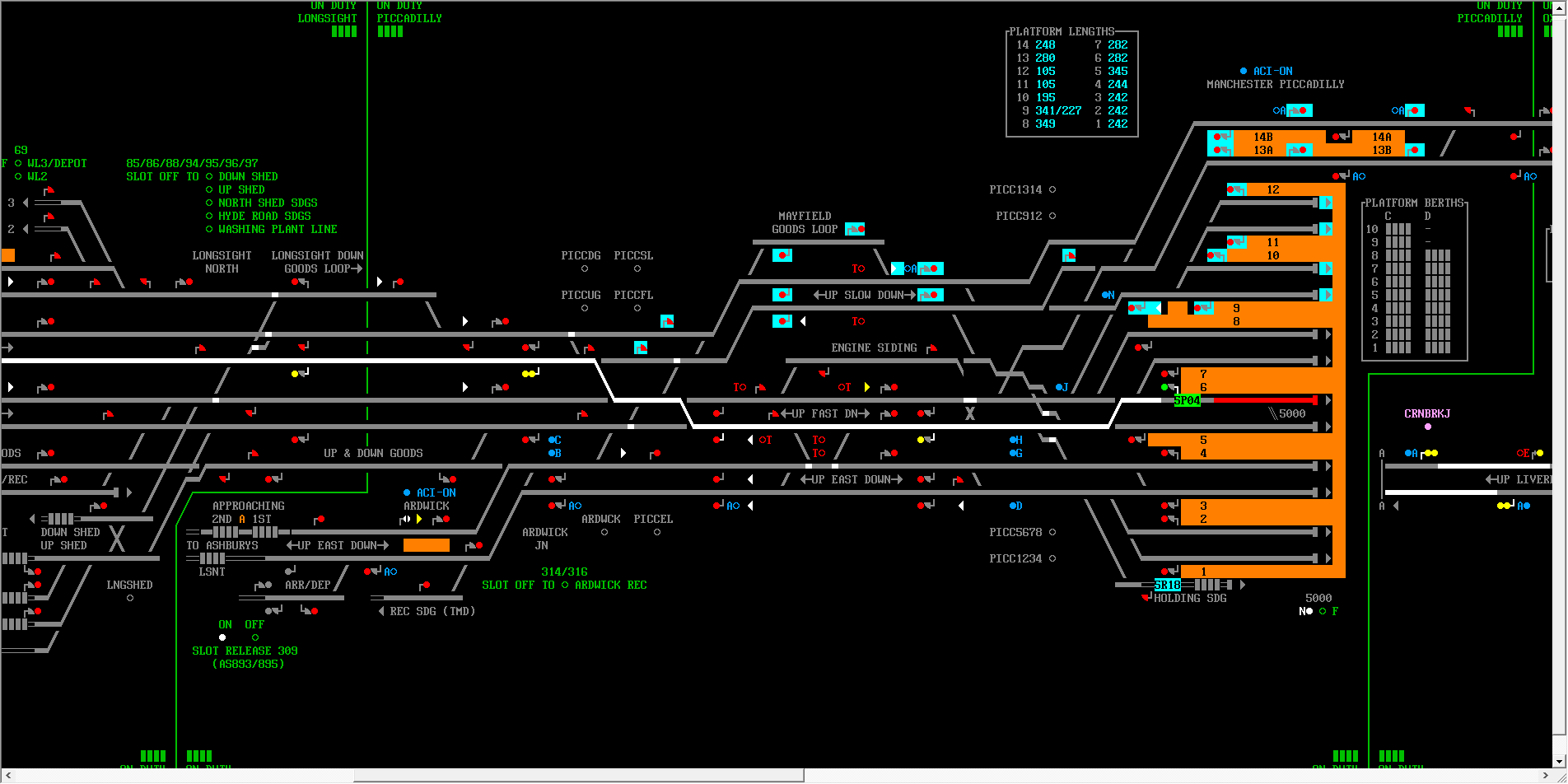
Task: Click the PICC1314 control point
Action: point(1052,189)
